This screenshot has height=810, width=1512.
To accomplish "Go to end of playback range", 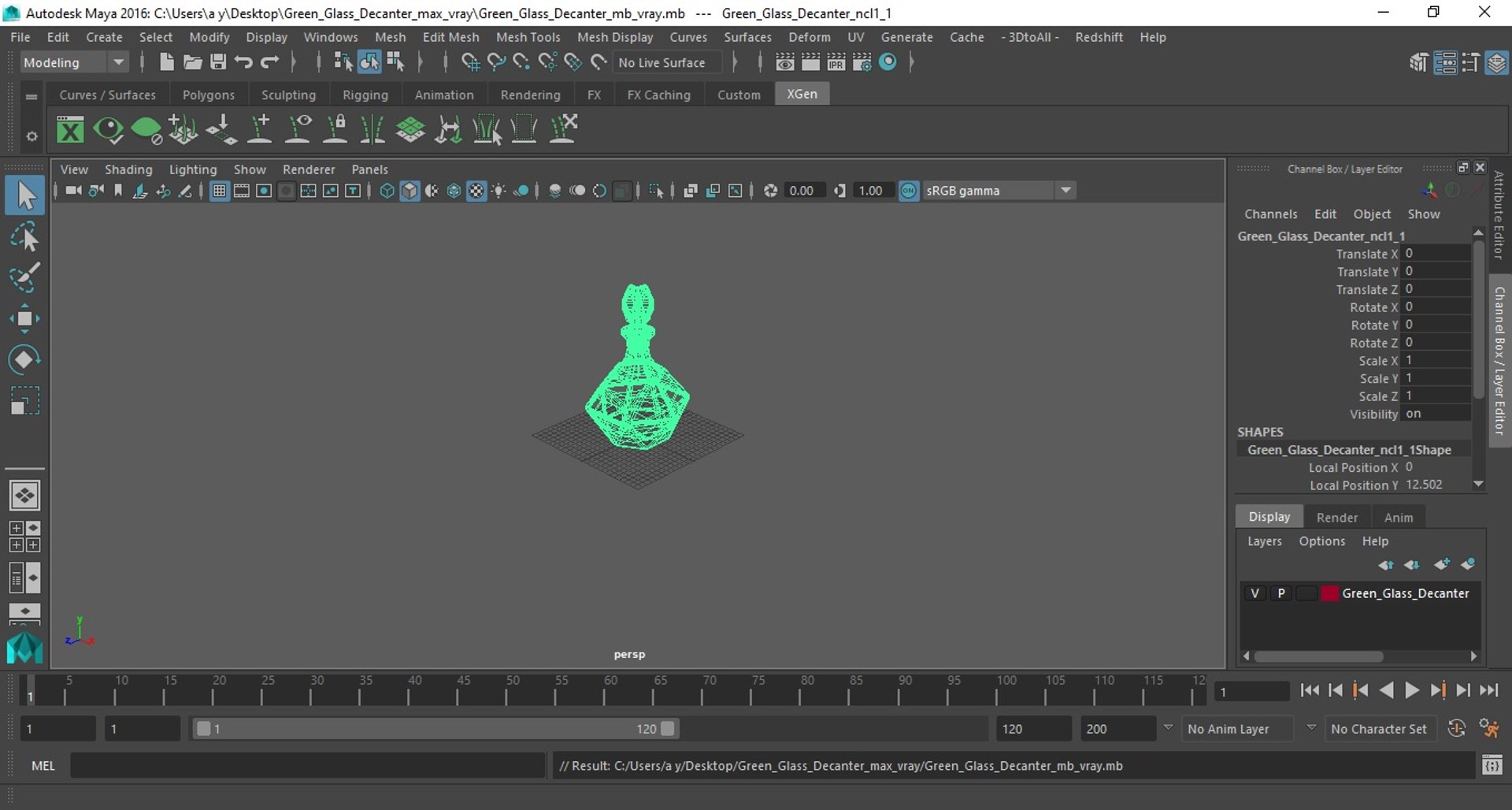I will 1488,690.
